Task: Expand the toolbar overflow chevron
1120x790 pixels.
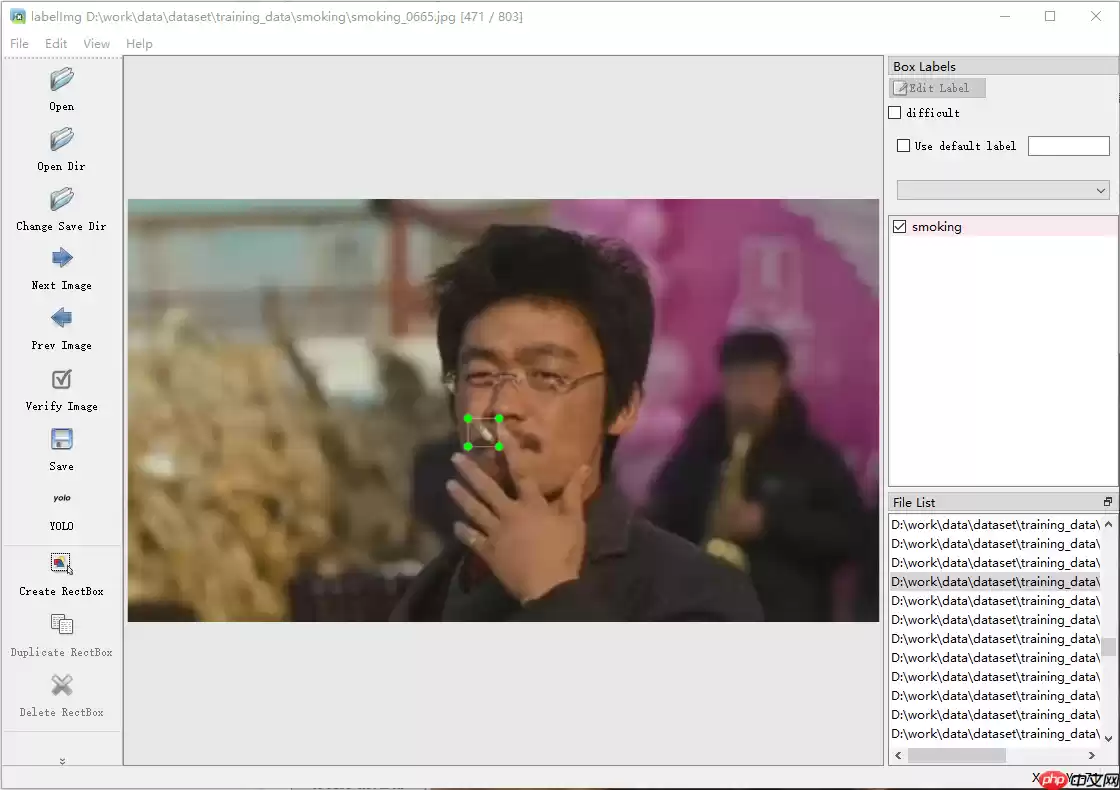Action: coord(62,761)
